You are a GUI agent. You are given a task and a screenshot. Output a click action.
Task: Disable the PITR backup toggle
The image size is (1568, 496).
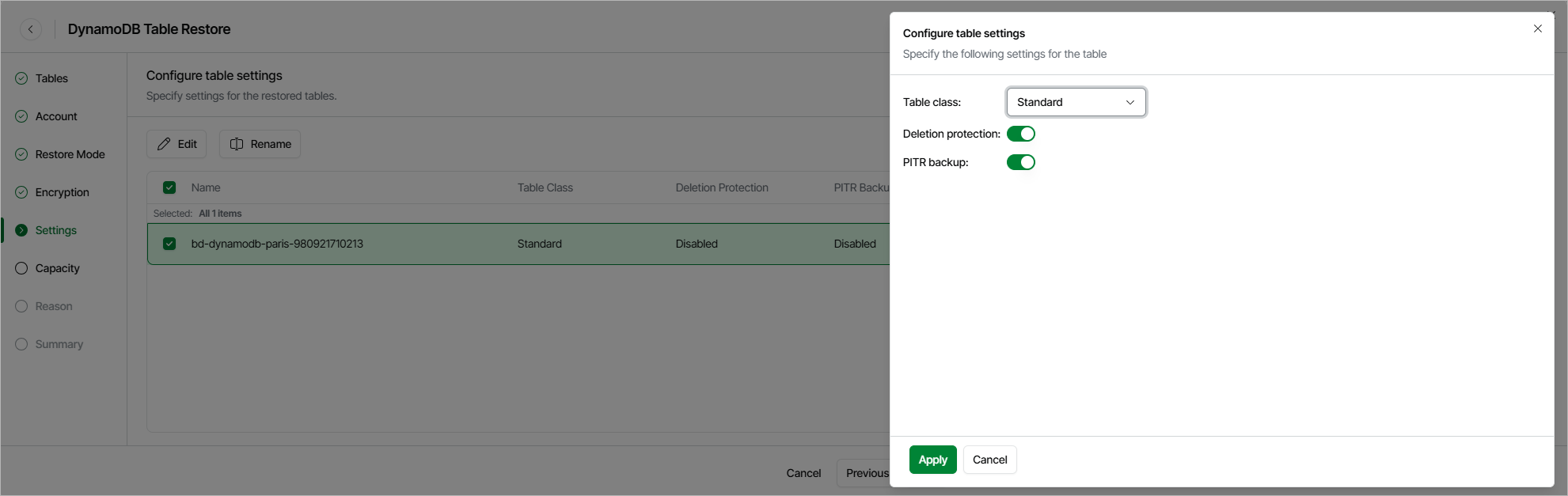click(1020, 162)
